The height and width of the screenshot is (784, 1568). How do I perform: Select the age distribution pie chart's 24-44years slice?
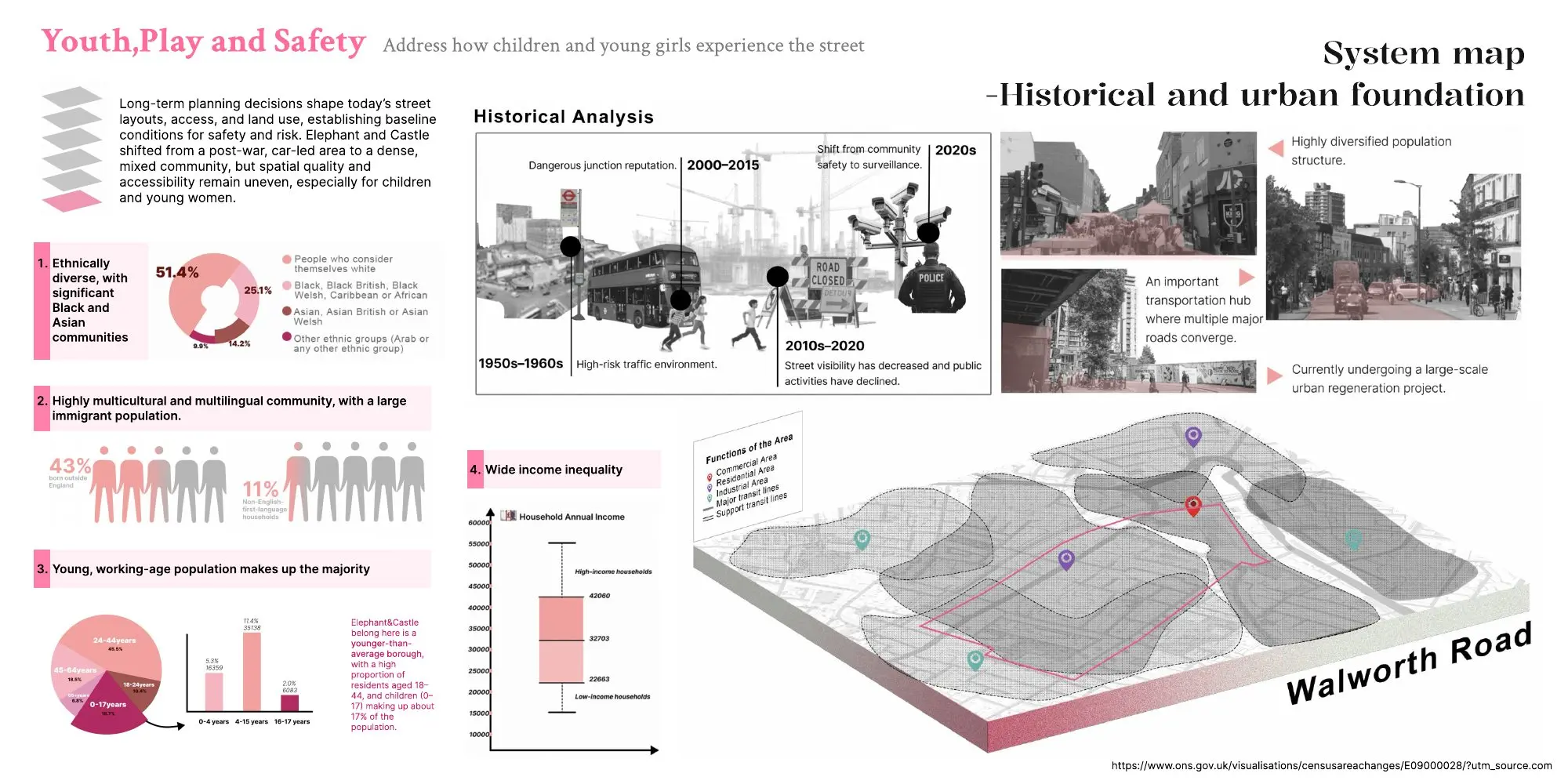click(x=111, y=644)
